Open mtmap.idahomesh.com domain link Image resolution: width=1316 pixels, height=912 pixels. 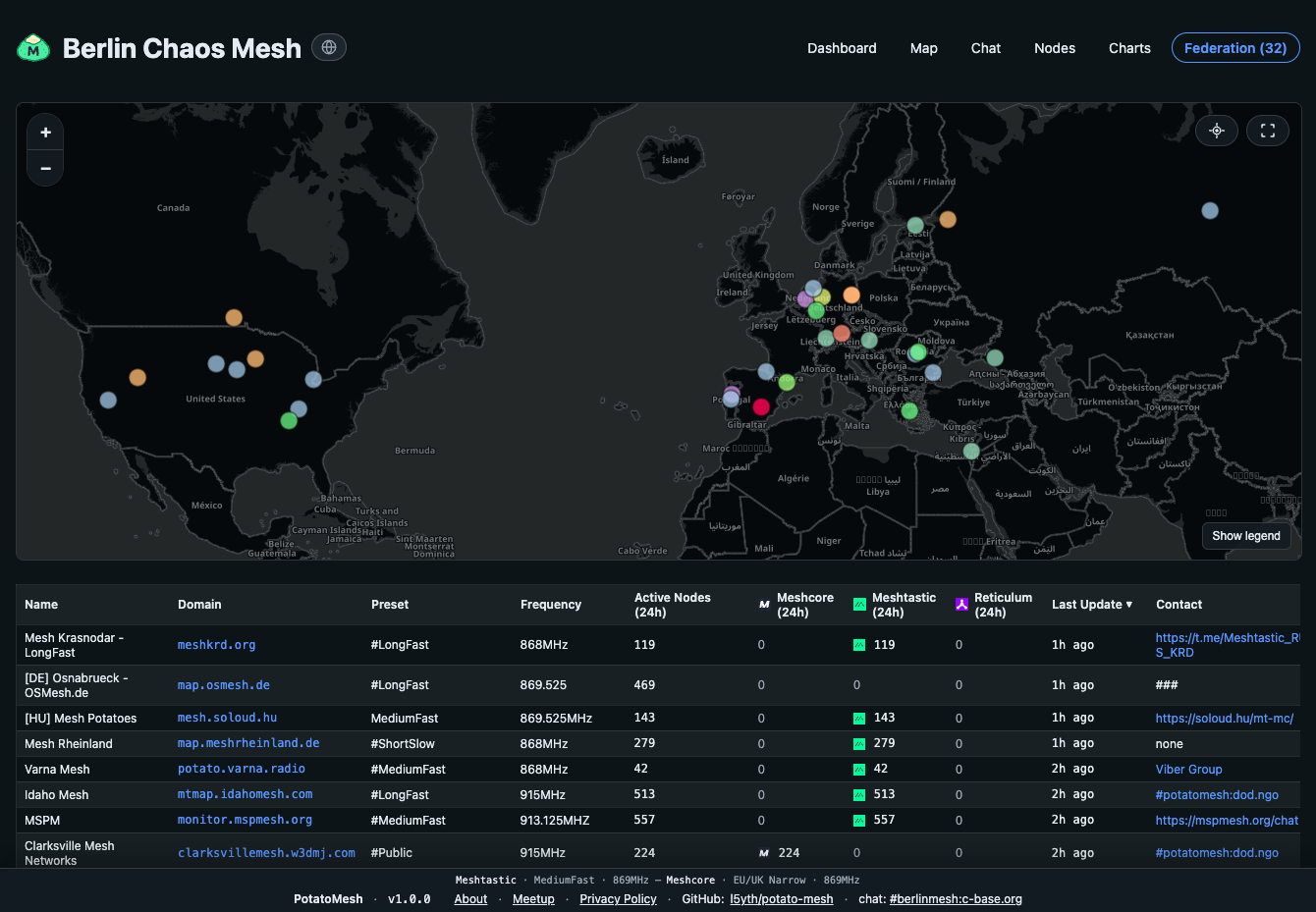245,794
